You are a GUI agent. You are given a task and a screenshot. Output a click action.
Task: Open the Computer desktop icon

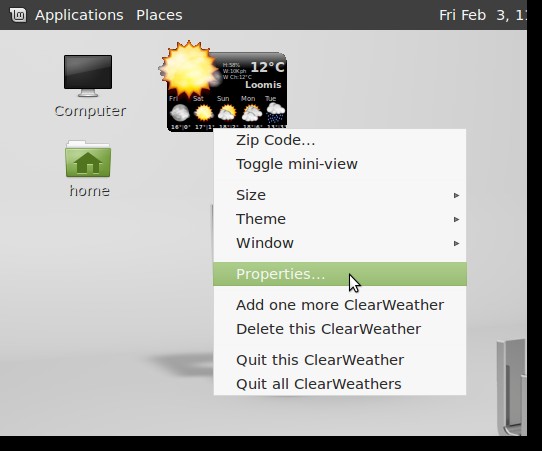tap(88, 76)
